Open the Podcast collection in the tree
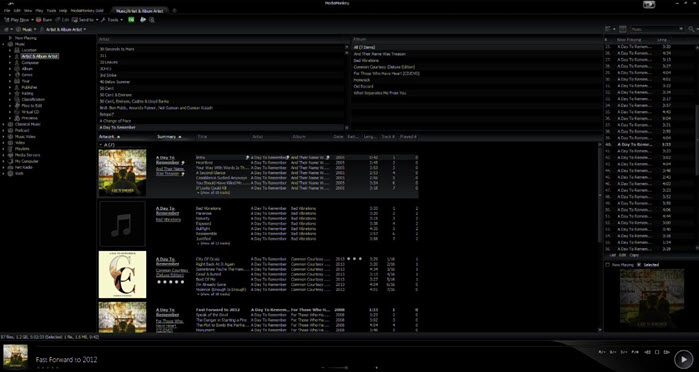Viewport: 699px width, 372px height. click(22, 130)
